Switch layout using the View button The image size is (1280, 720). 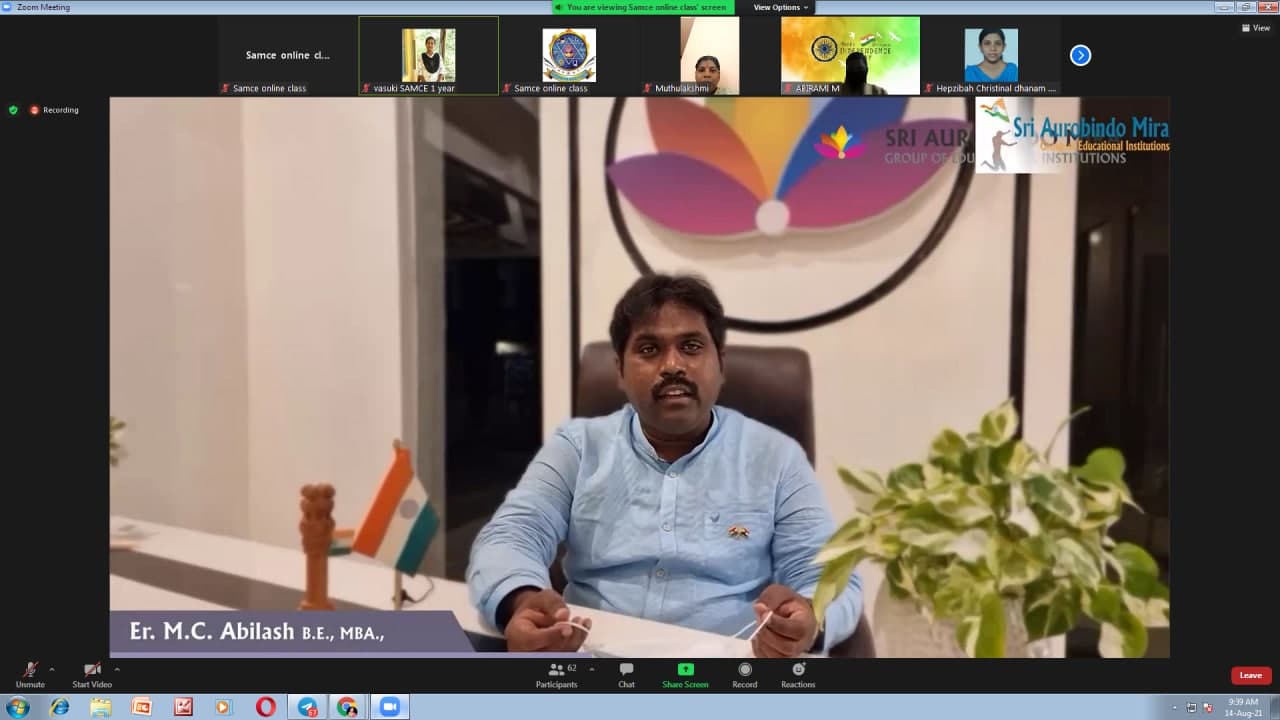(x=1255, y=28)
